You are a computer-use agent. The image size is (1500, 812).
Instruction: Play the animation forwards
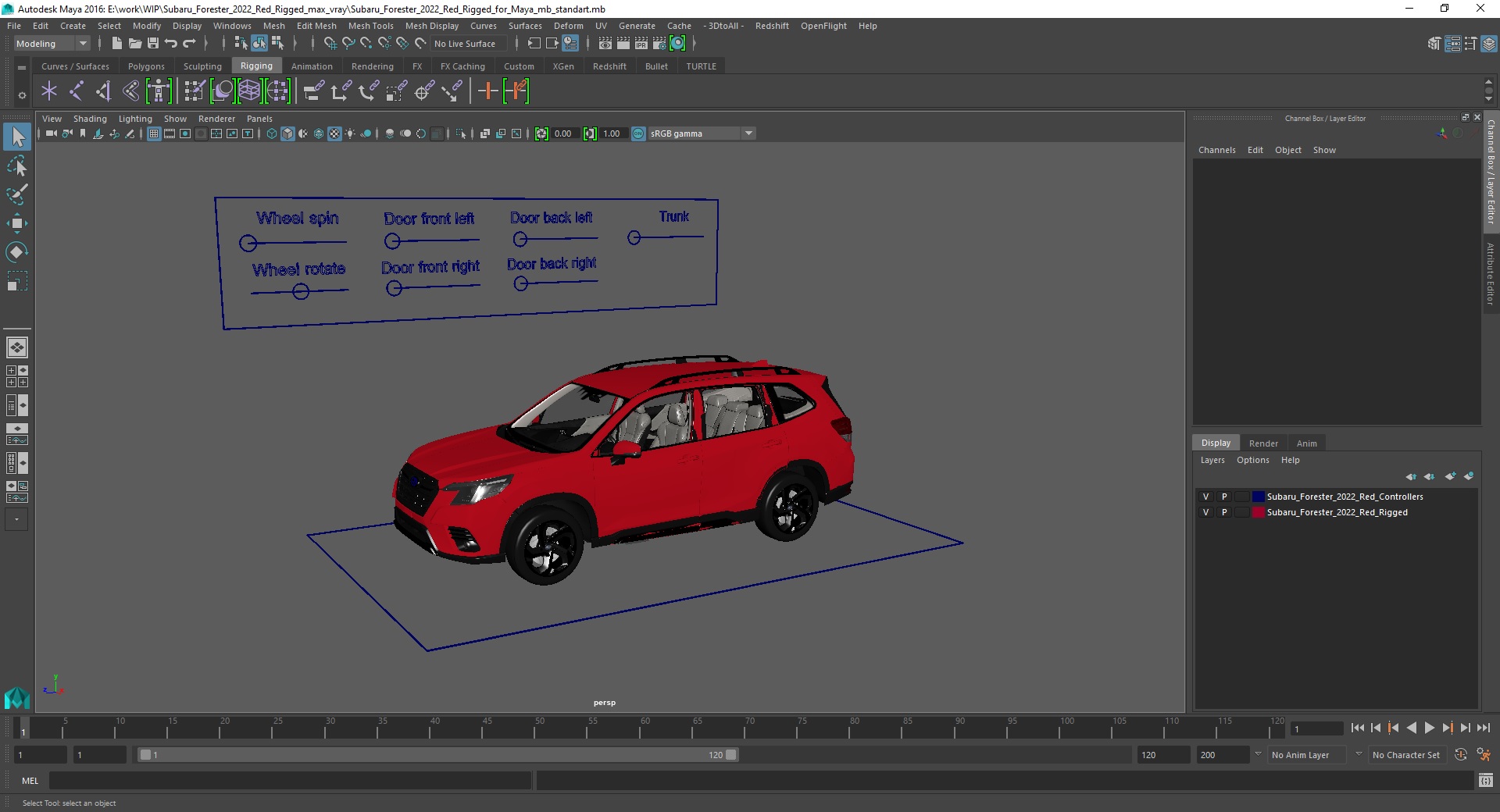click(1429, 728)
